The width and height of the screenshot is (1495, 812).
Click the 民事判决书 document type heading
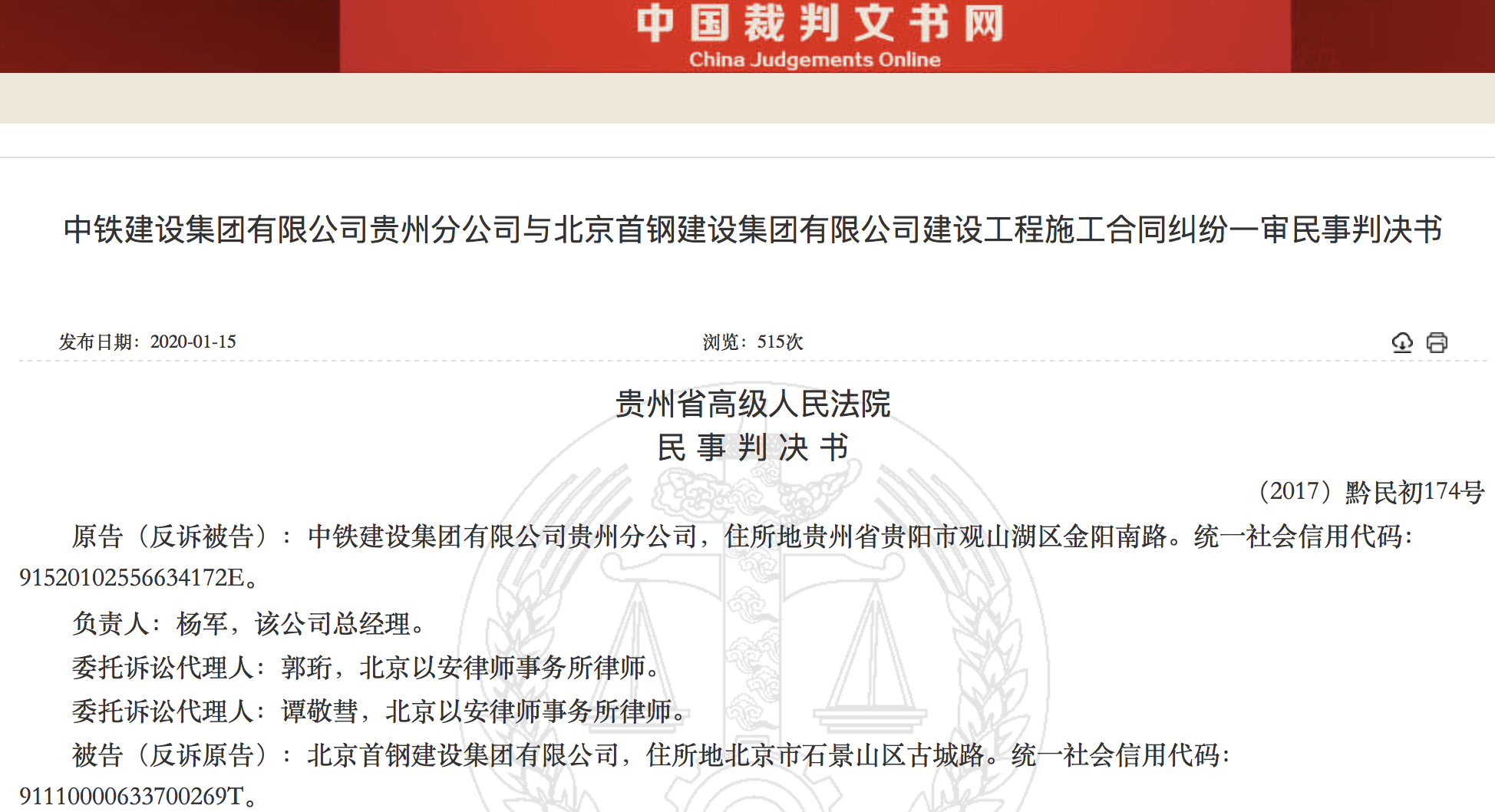752,447
